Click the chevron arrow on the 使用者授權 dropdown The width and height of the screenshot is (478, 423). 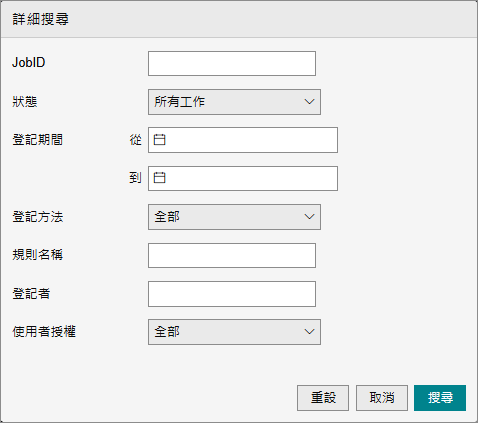point(309,332)
